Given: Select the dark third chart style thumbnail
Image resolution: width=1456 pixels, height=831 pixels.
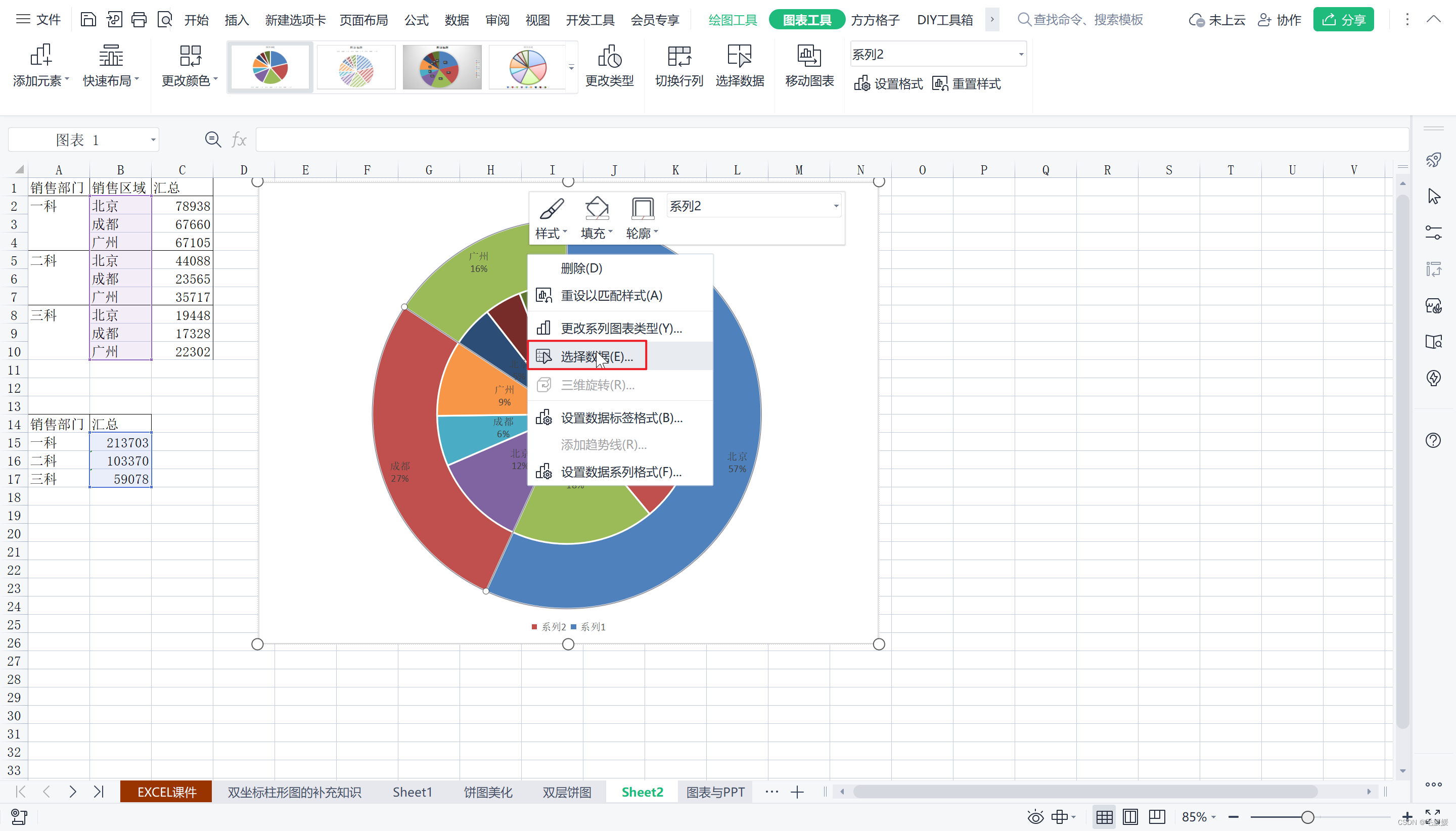Looking at the screenshot, I should click(x=442, y=67).
